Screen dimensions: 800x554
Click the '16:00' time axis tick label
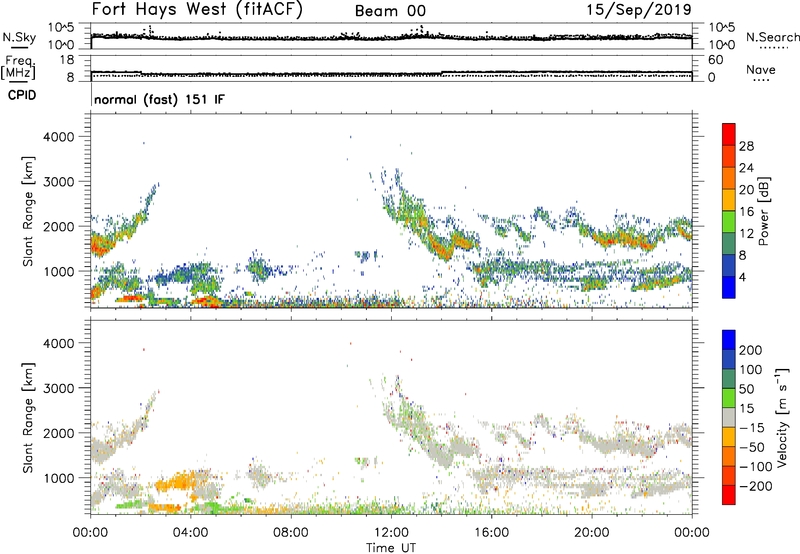[491, 533]
